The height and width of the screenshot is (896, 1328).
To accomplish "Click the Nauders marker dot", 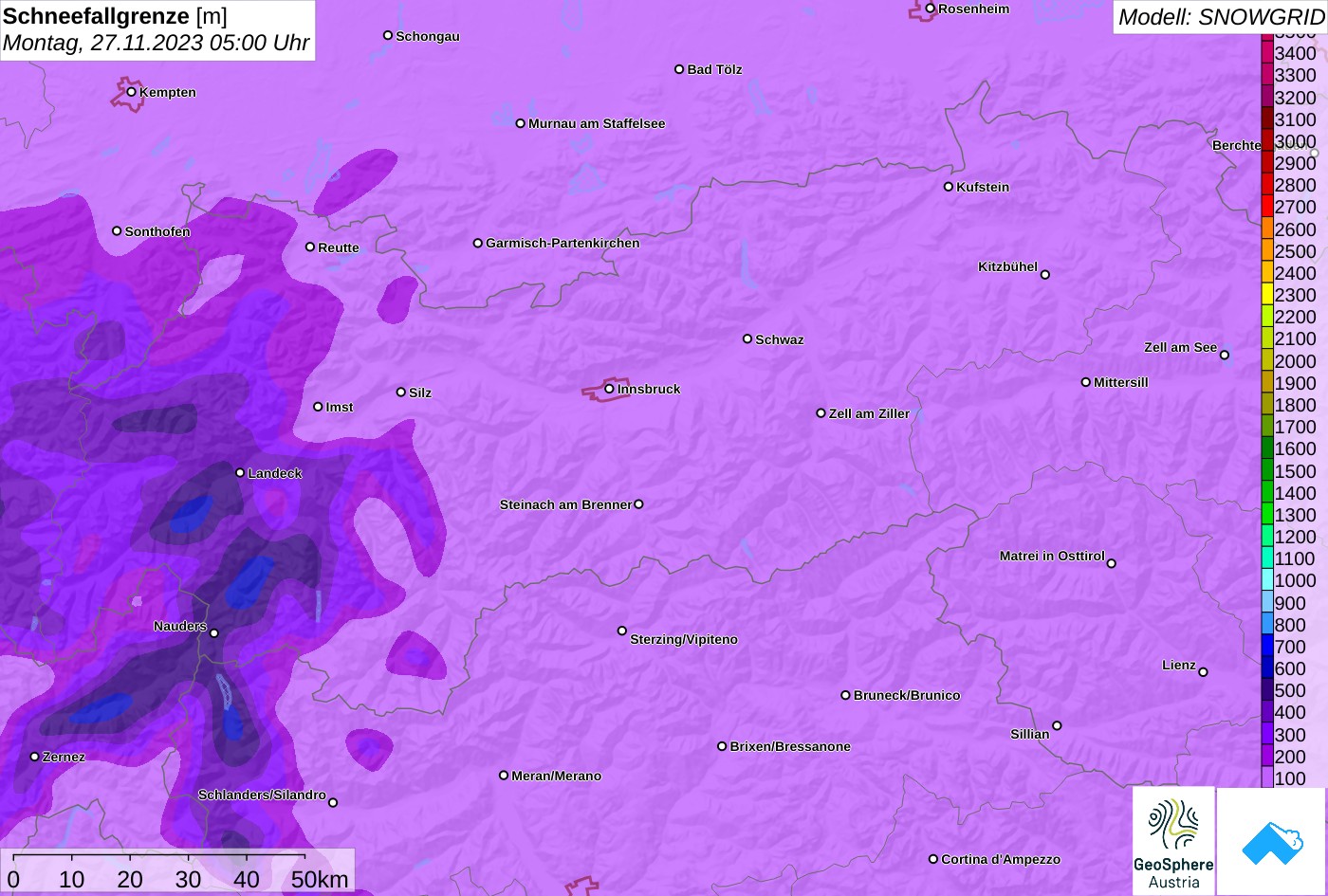I will pyautogui.click(x=214, y=633).
